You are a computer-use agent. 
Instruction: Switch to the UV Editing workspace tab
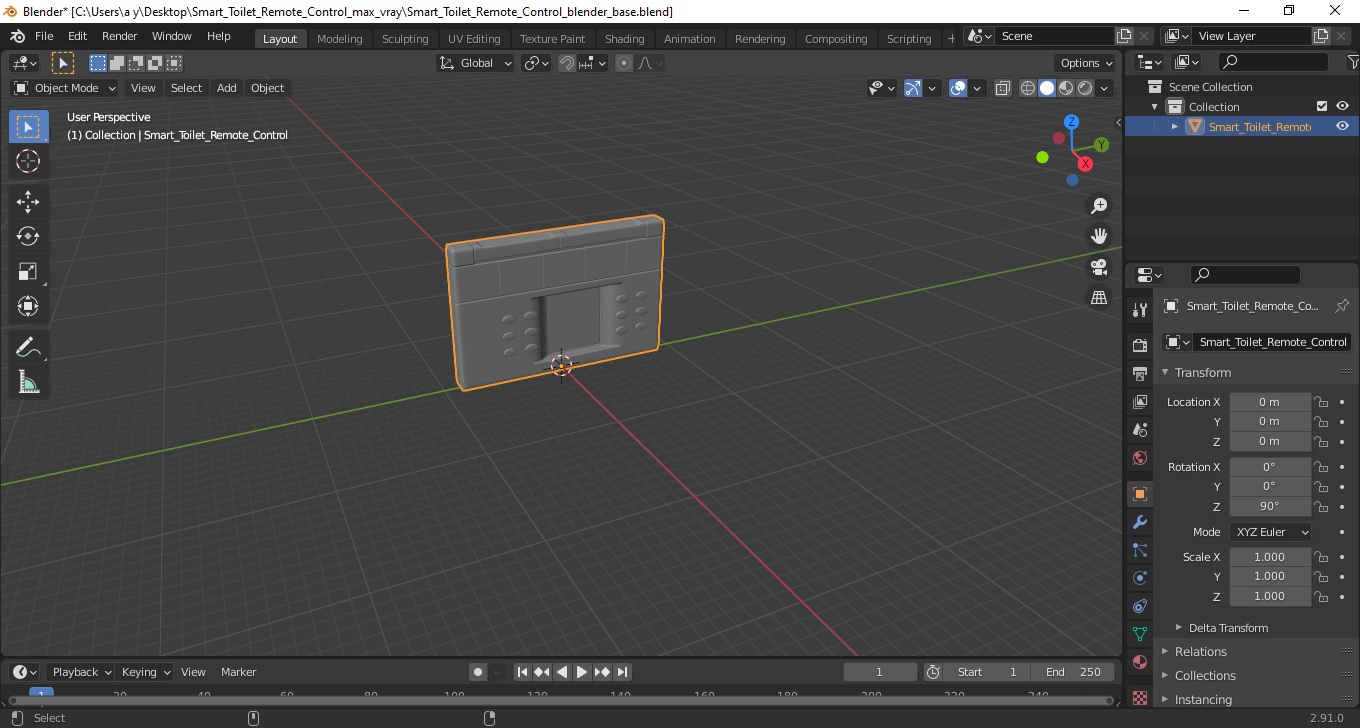tap(473, 39)
